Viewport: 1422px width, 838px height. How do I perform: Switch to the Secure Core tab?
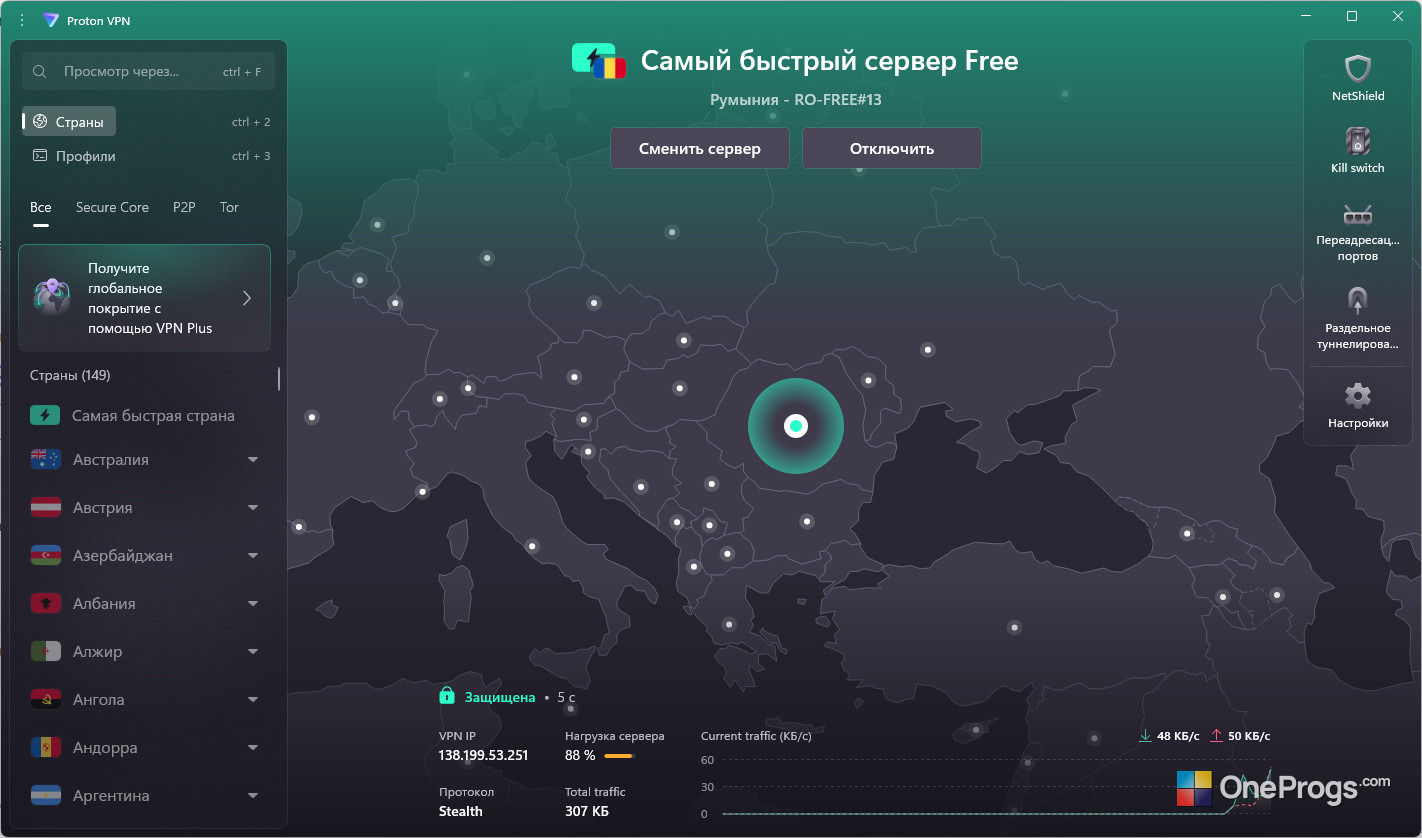pos(112,207)
